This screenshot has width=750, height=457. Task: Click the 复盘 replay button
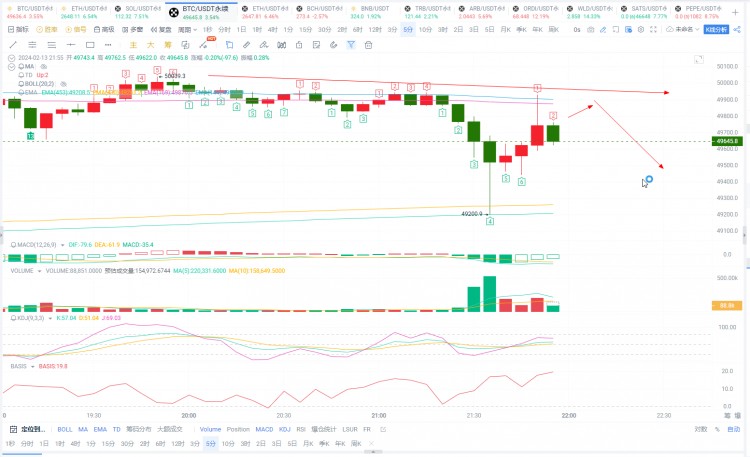(x=161, y=30)
